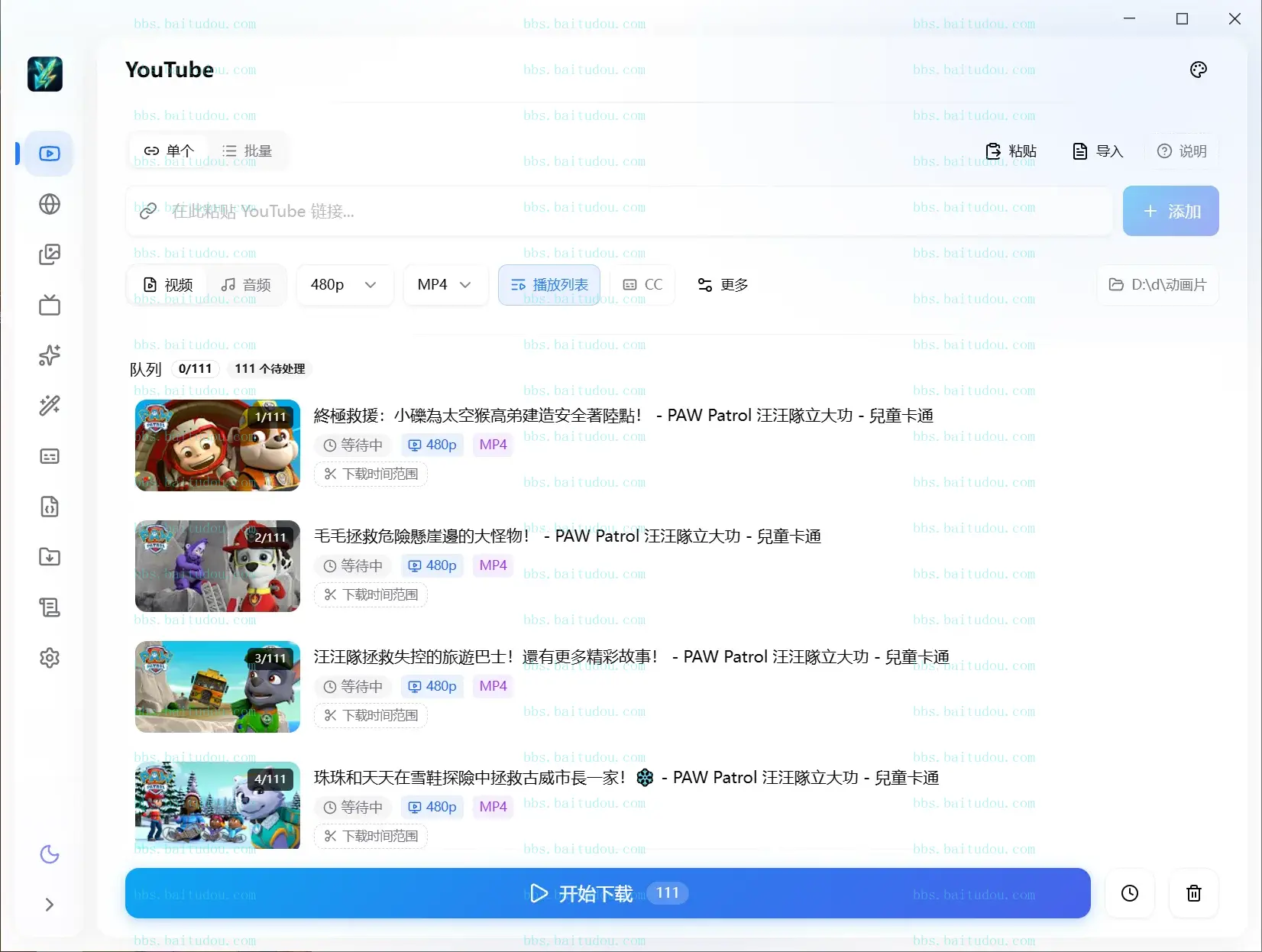Open thumbnail of video 1/111
The height and width of the screenshot is (952, 1262).
coord(218,445)
